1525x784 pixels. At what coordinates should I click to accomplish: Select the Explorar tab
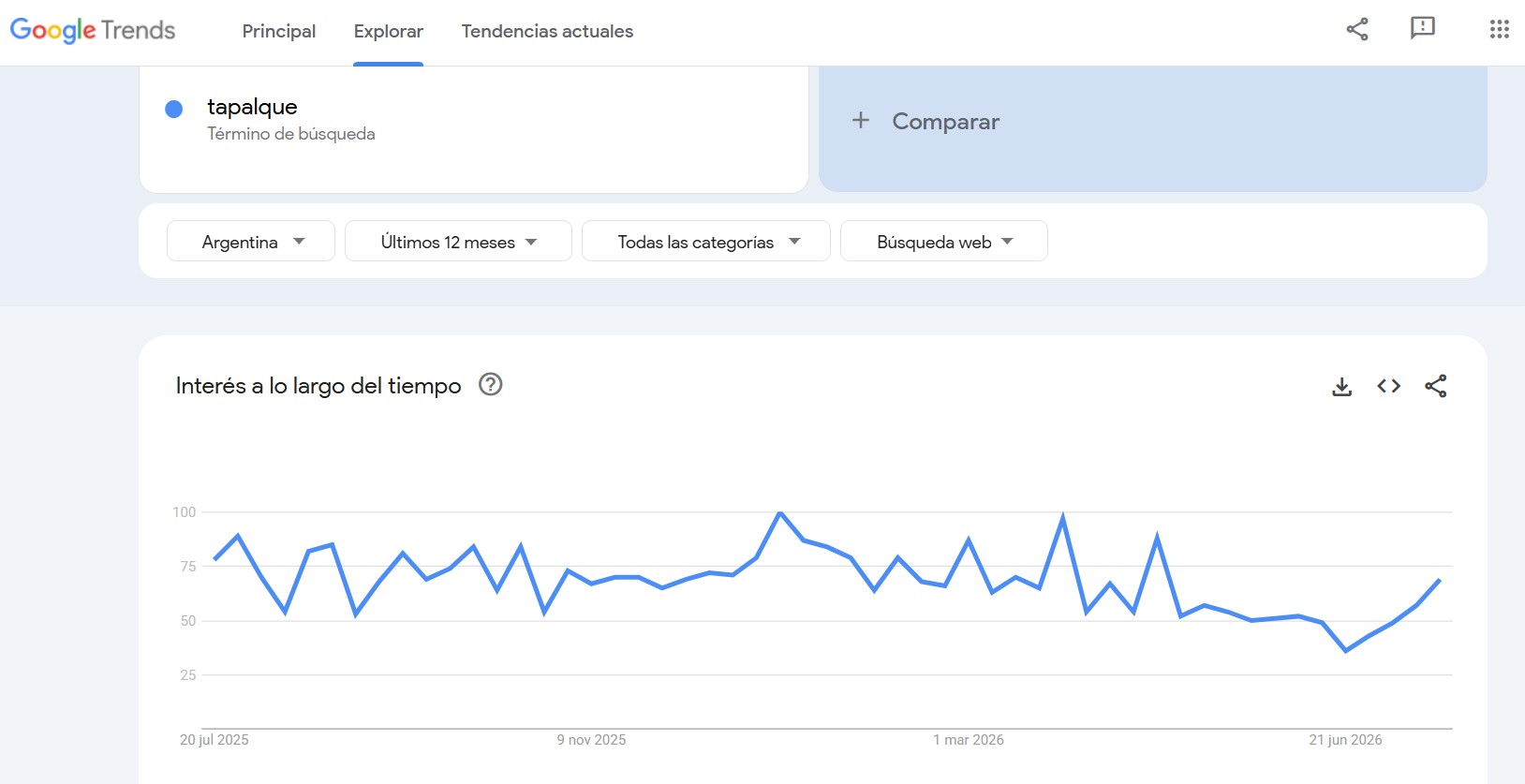[x=389, y=31]
